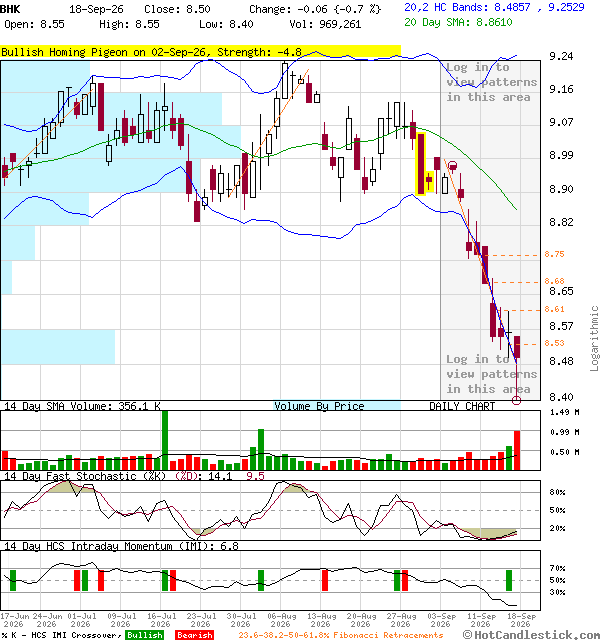Click the 8.53 Fibonacci retracement level label

click(554, 343)
